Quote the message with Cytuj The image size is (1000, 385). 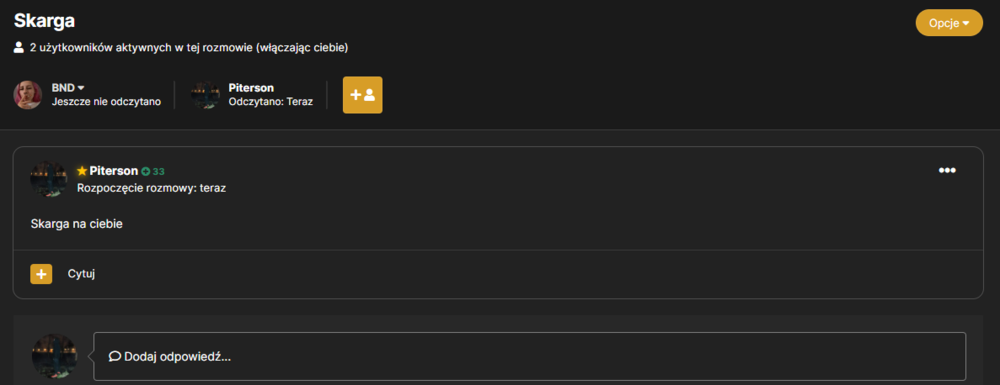82,274
